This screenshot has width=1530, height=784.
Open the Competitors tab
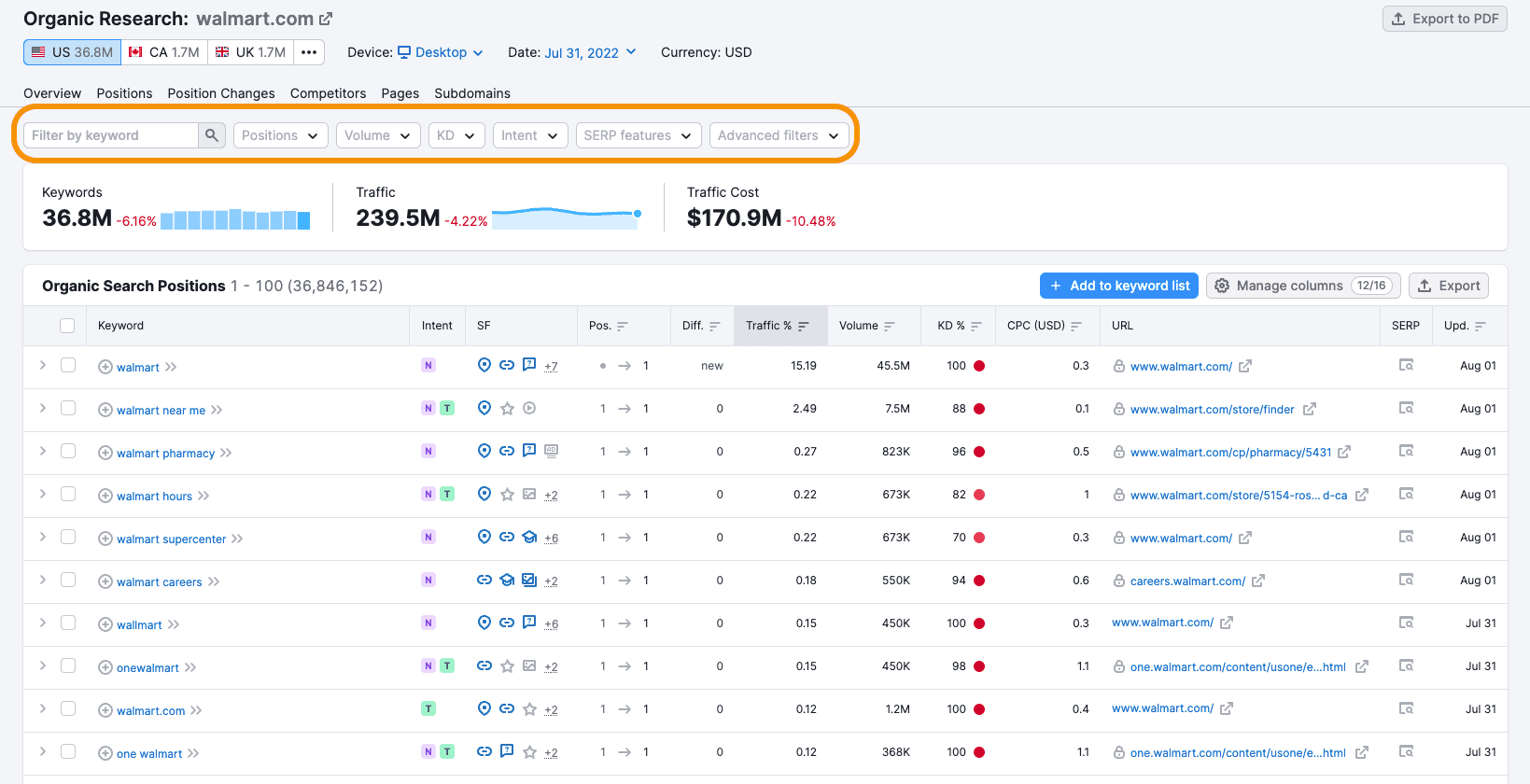[x=328, y=93]
